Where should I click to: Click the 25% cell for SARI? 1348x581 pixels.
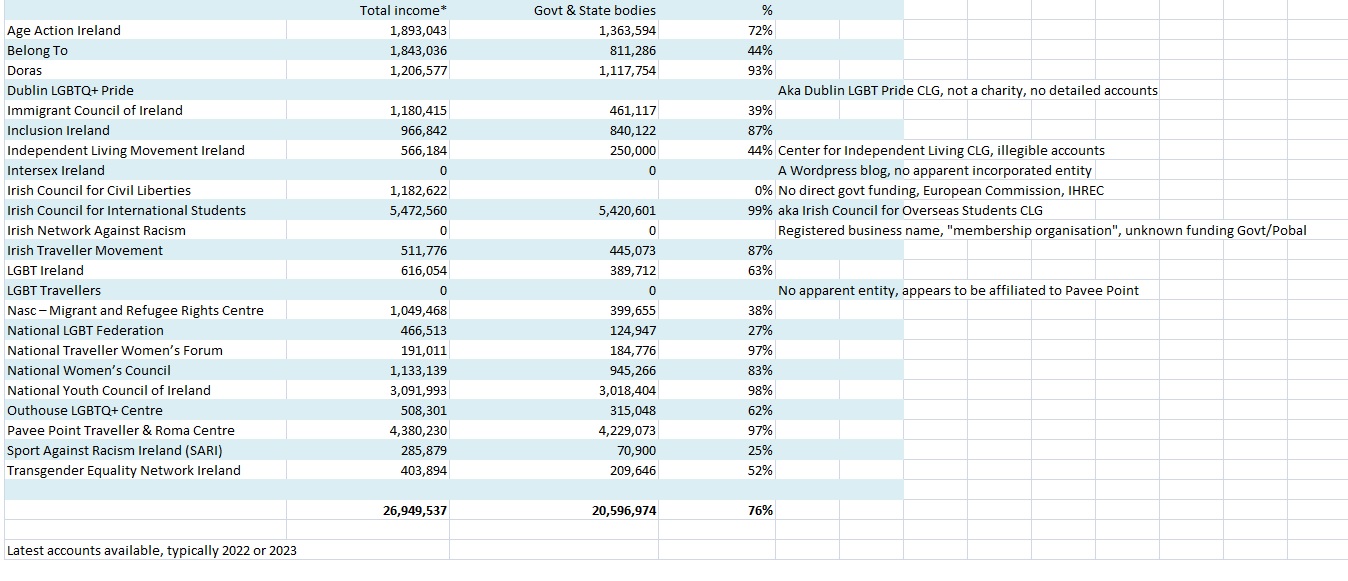(x=717, y=450)
